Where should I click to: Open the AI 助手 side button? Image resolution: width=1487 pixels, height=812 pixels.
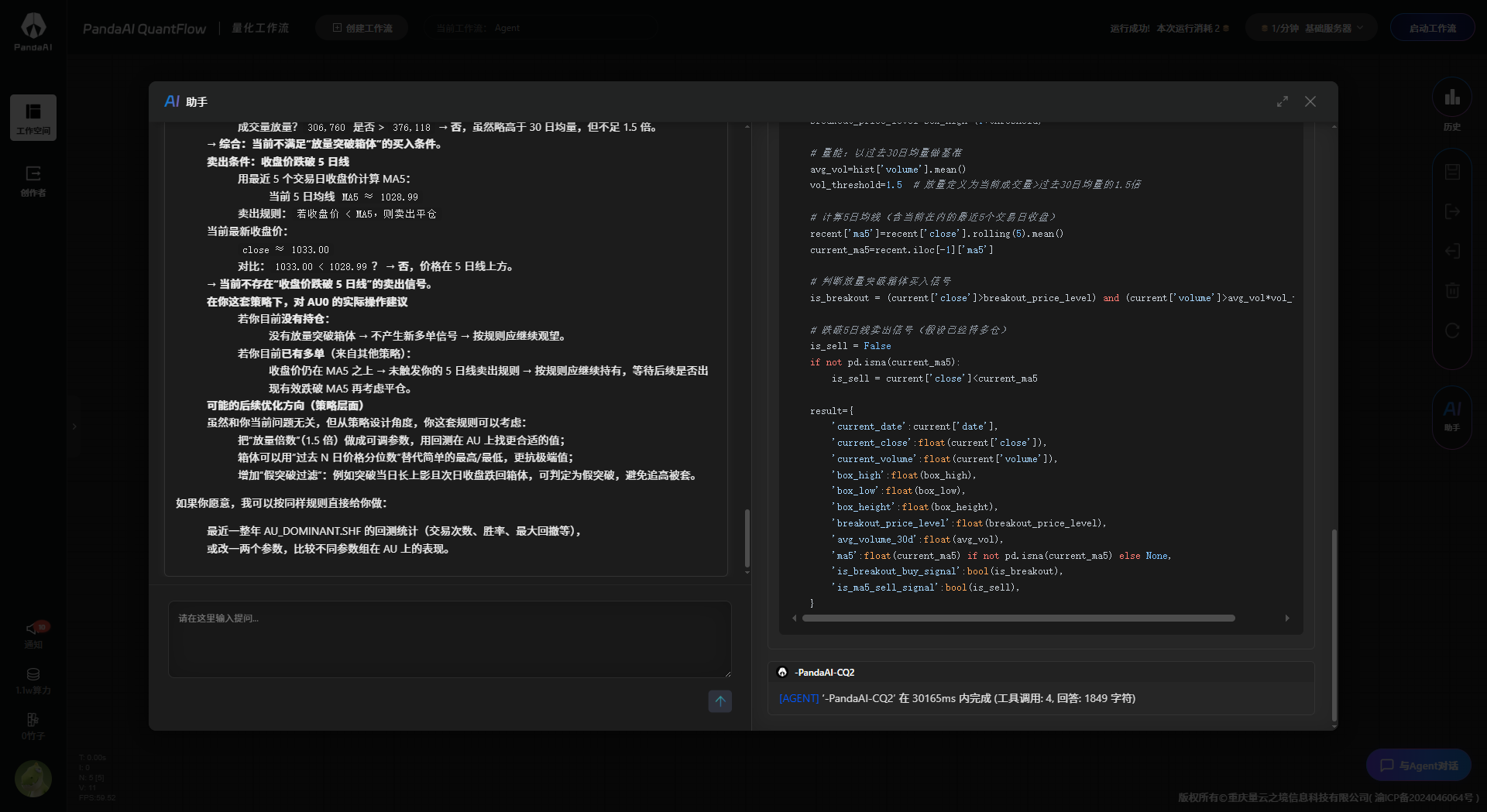pyautogui.click(x=1451, y=415)
